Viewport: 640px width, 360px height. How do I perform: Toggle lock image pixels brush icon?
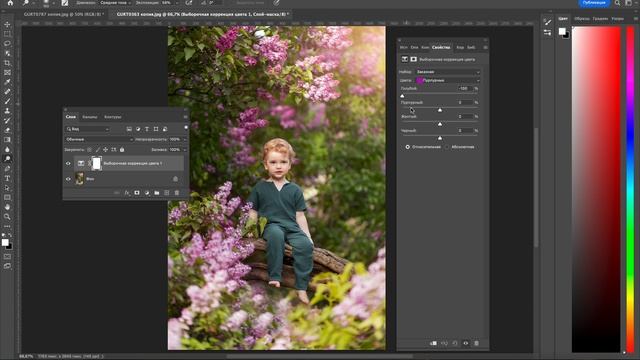[97, 150]
